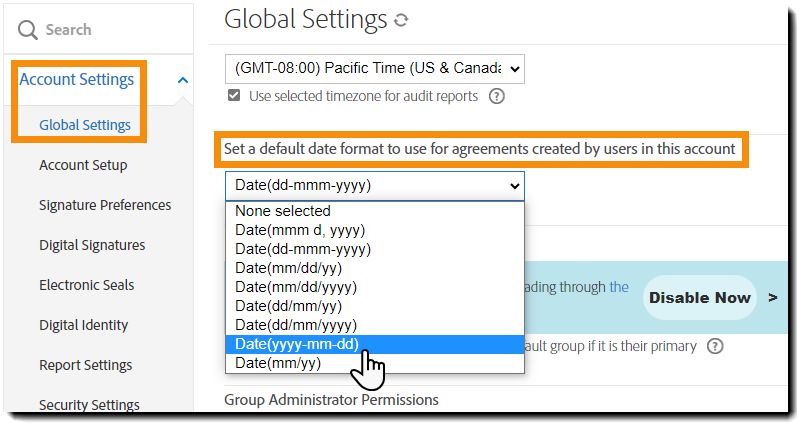Open the Pacific Time timezone dropdown
The height and width of the screenshot is (423, 797).
point(374,68)
